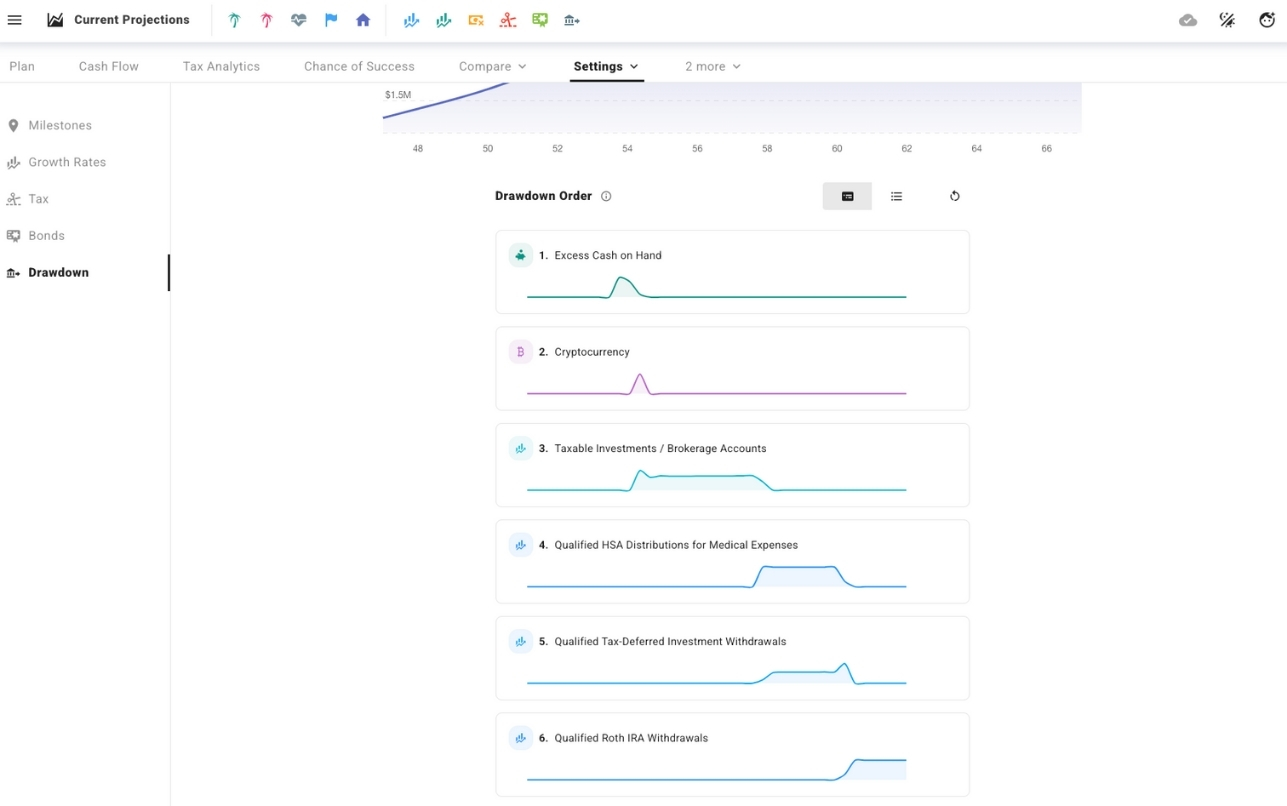
Task: Click the Drawdown Order info icon
Action: point(606,196)
